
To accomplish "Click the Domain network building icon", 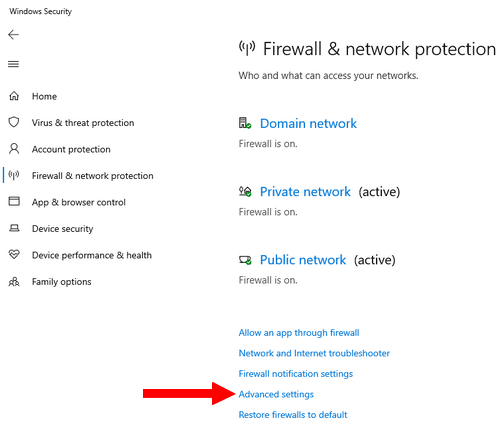I will point(245,123).
